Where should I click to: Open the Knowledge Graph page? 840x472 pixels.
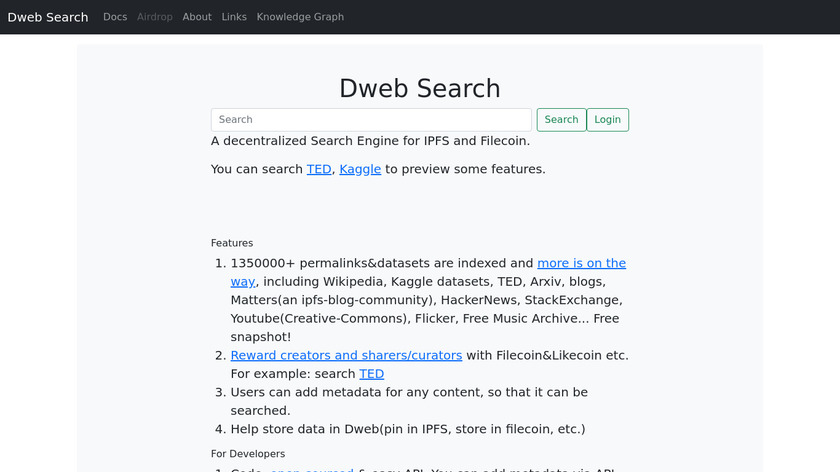click(300, 17)
